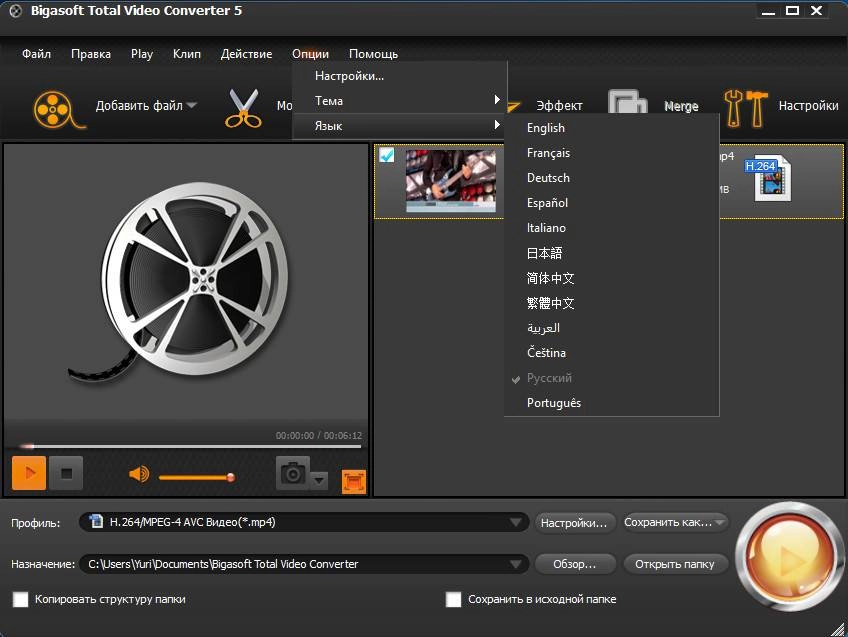The width and height of the screenshot is (848, 637).
Task: Click the film reel preview area
Action: (186, 281)
